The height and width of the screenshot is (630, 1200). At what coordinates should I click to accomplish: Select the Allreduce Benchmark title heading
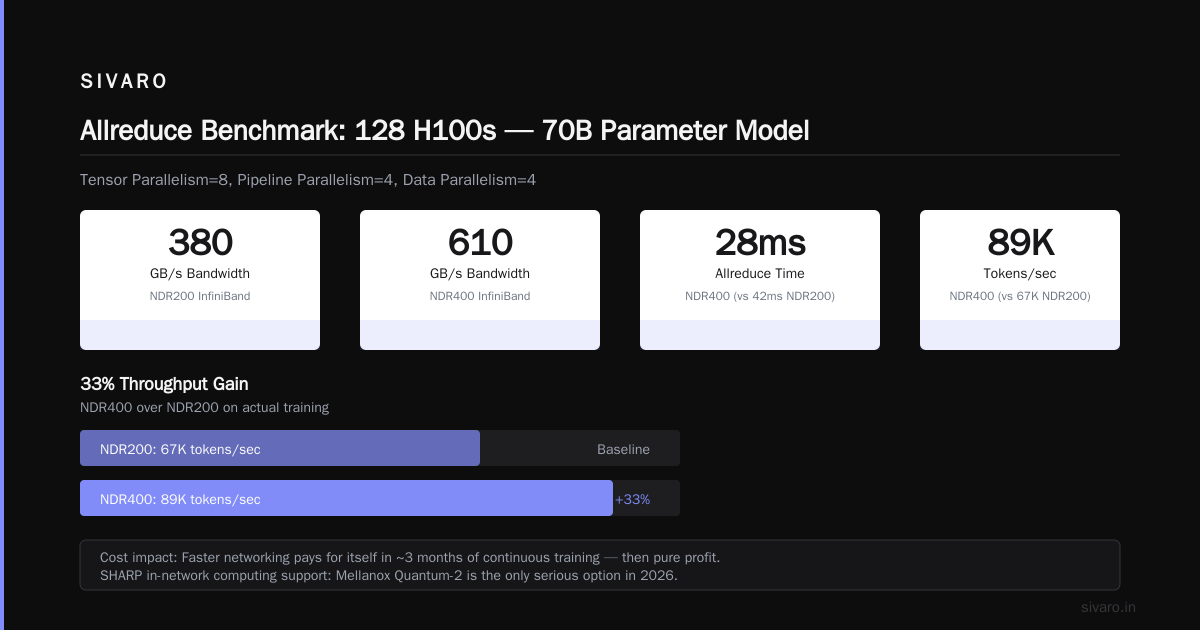tap(444, 131)
